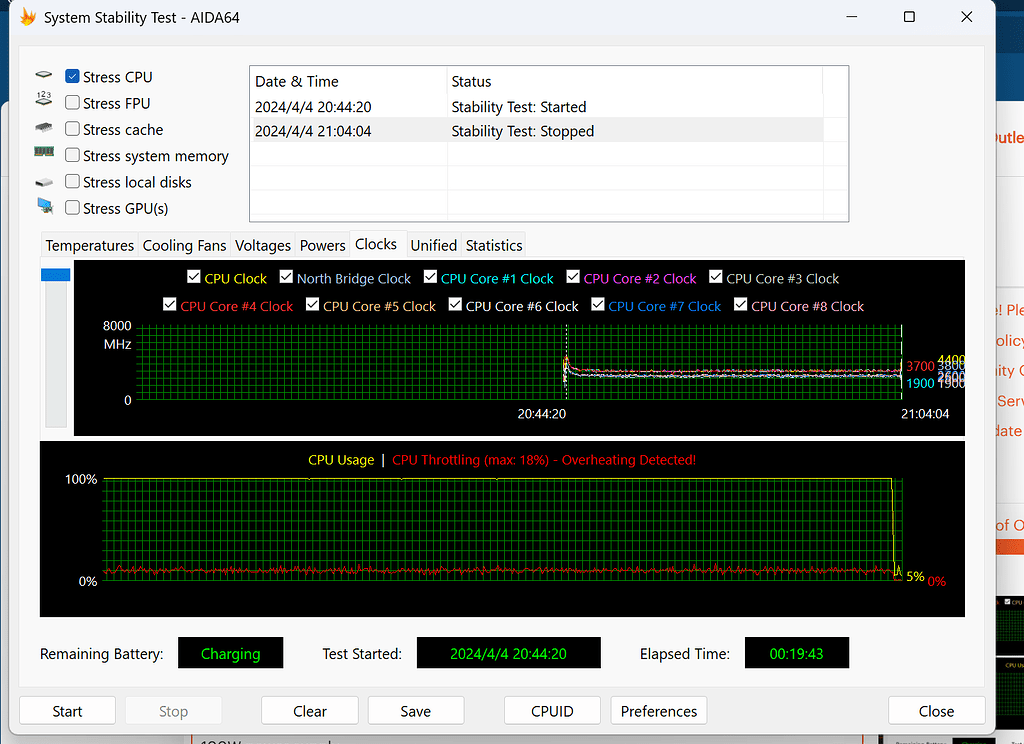This screenshot has width=1024, height=744.
Task: Enable the Stress FPU checkbox
Action: [71, 102]
